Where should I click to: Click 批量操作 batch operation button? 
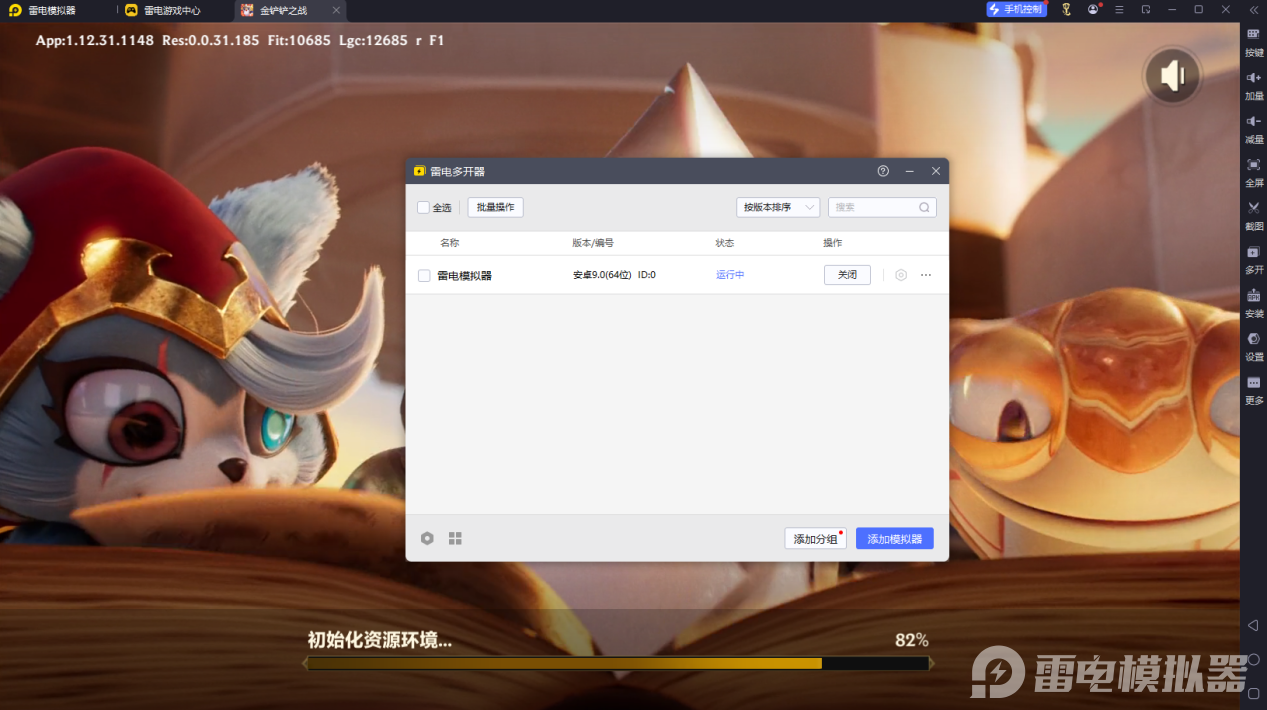[495, 207]
